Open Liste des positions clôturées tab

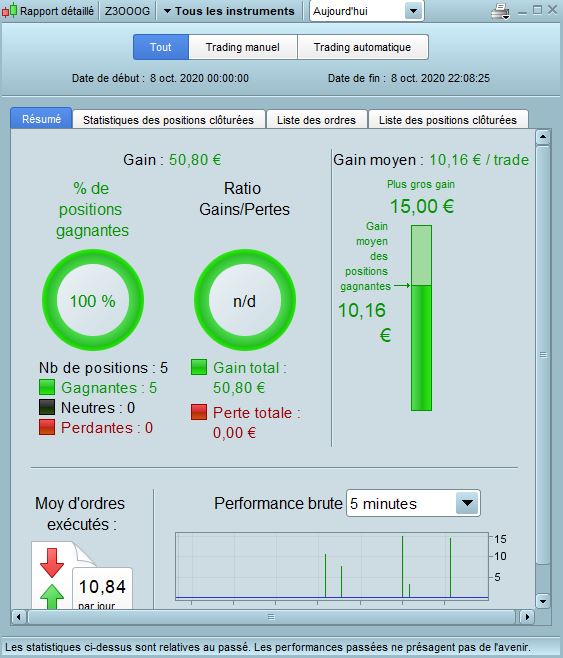[x=448, y=120]
